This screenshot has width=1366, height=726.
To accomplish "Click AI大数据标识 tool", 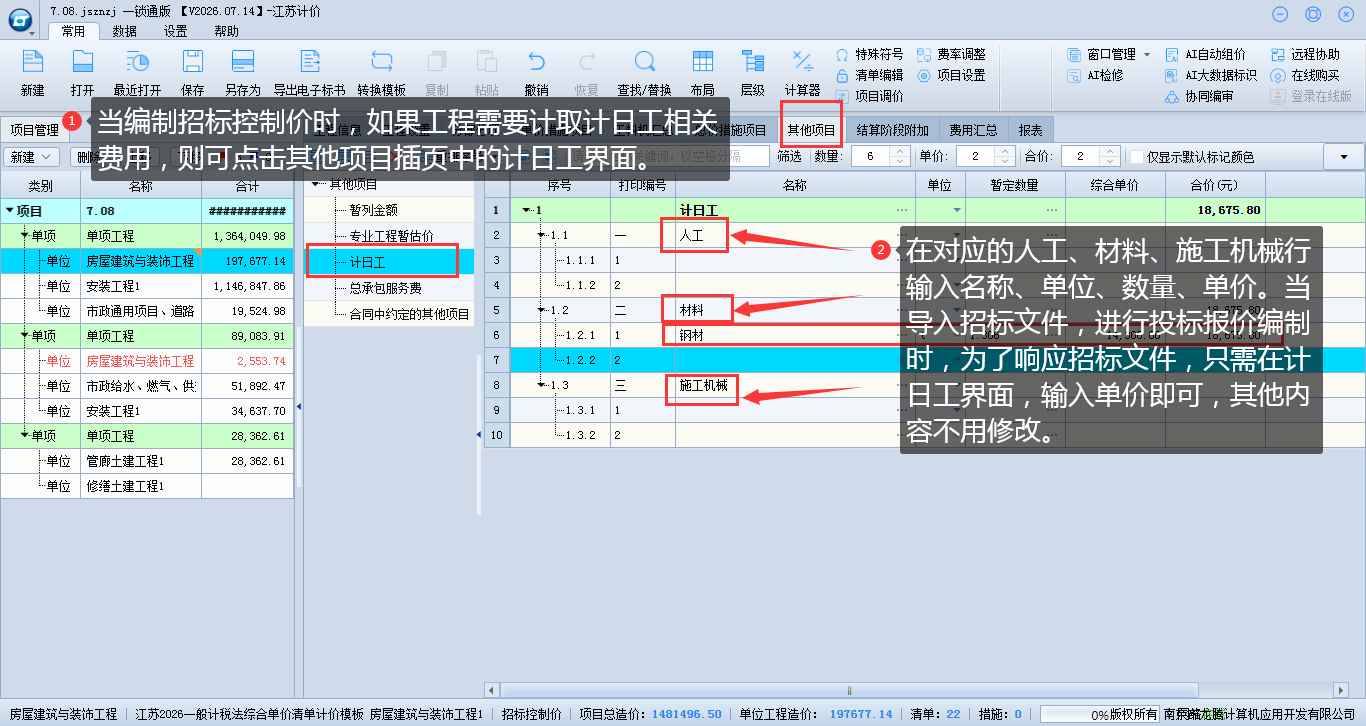I will coord(1211,75).
